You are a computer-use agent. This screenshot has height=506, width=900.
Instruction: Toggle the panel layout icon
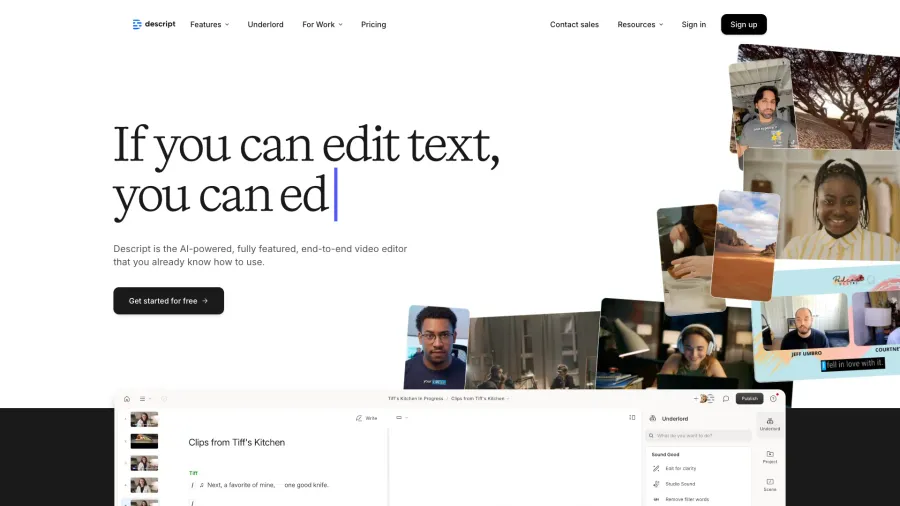pos(632,418)
